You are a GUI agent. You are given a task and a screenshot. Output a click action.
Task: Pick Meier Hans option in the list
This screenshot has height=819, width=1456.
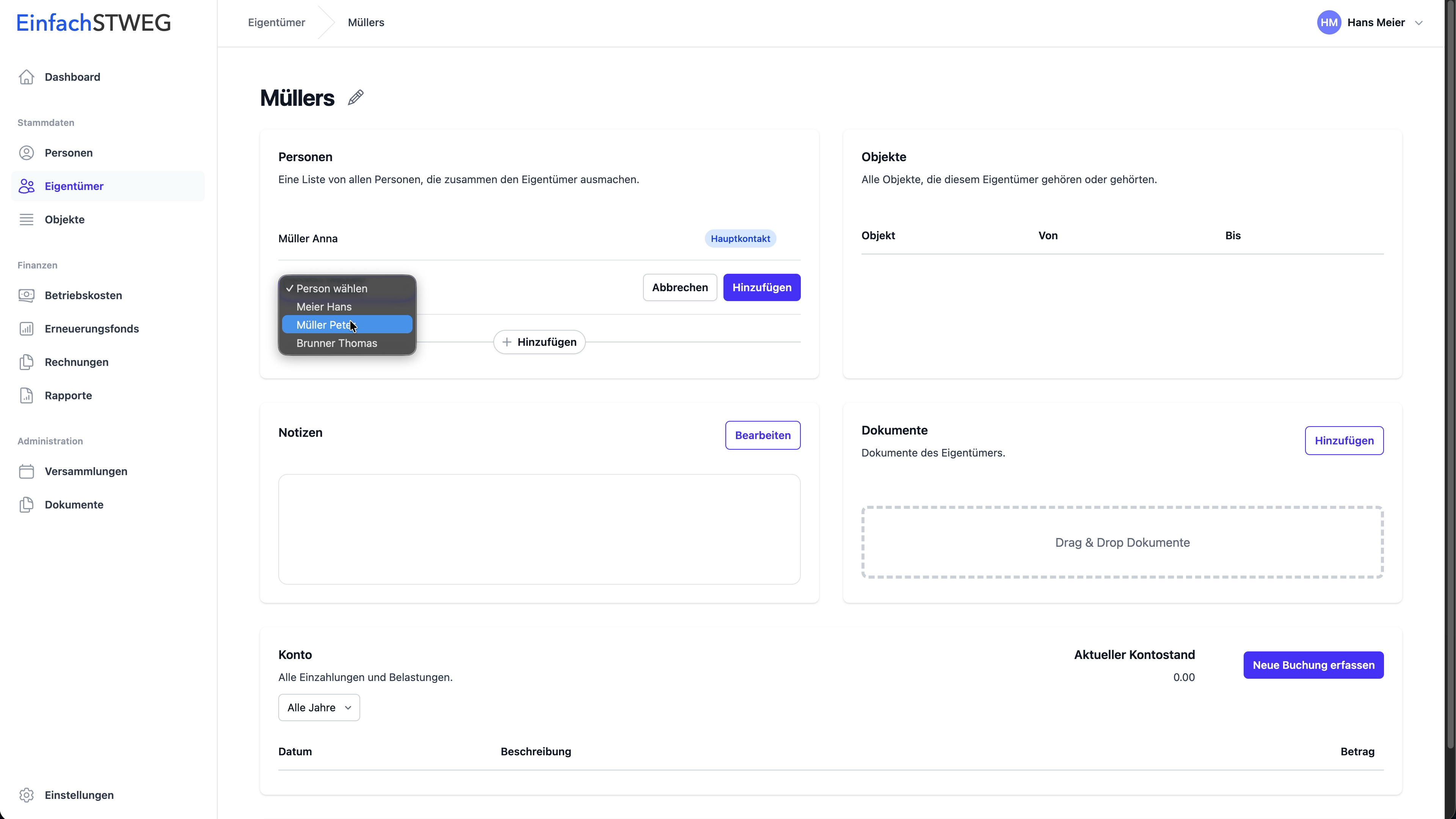click(324, 306)
